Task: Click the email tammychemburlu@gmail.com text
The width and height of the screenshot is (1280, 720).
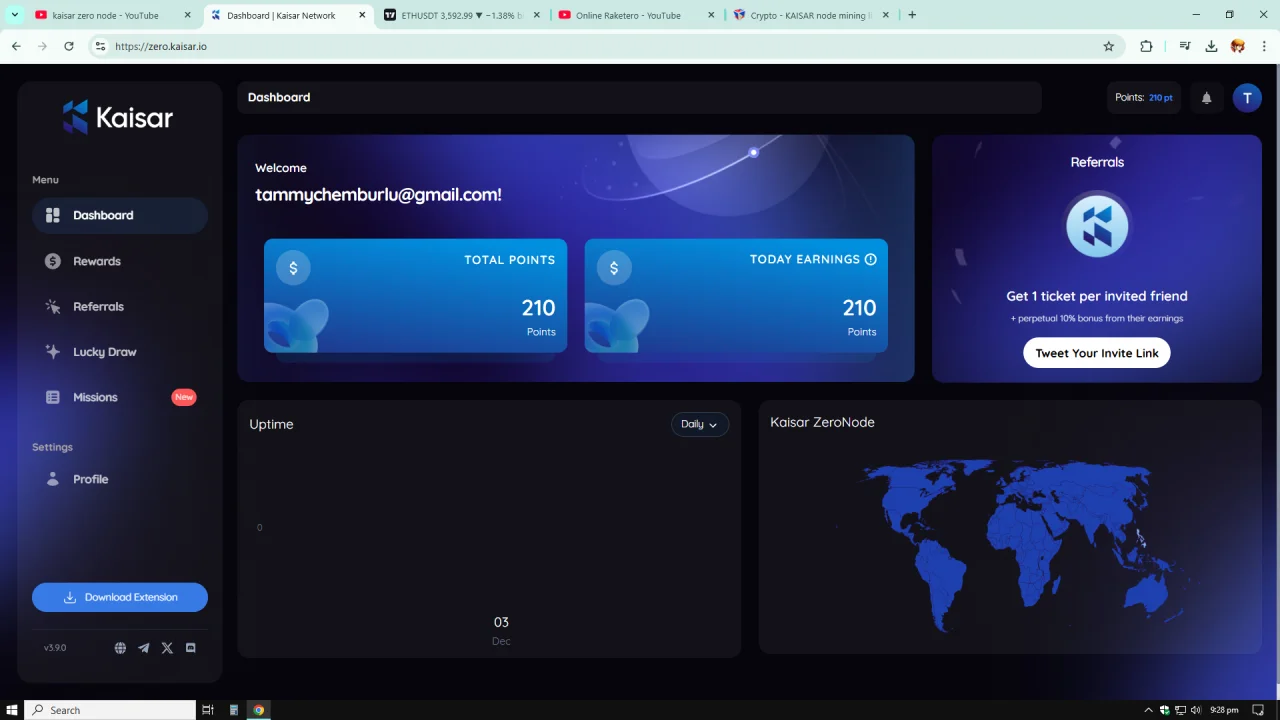Action: [378, 195]
